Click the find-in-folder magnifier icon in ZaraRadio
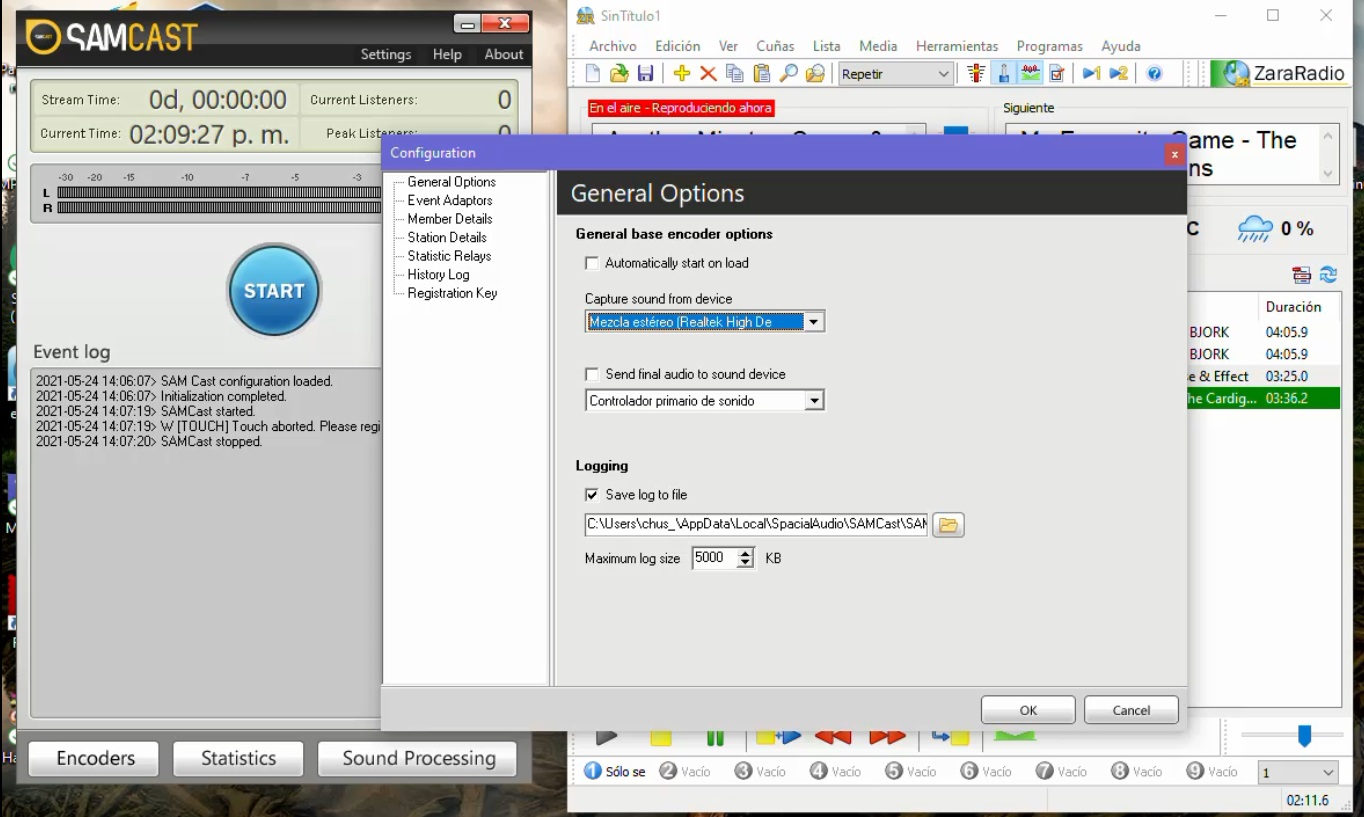The width and height of the screenshot is (1364, 817). pyautogui.click(x=815, y=74)
